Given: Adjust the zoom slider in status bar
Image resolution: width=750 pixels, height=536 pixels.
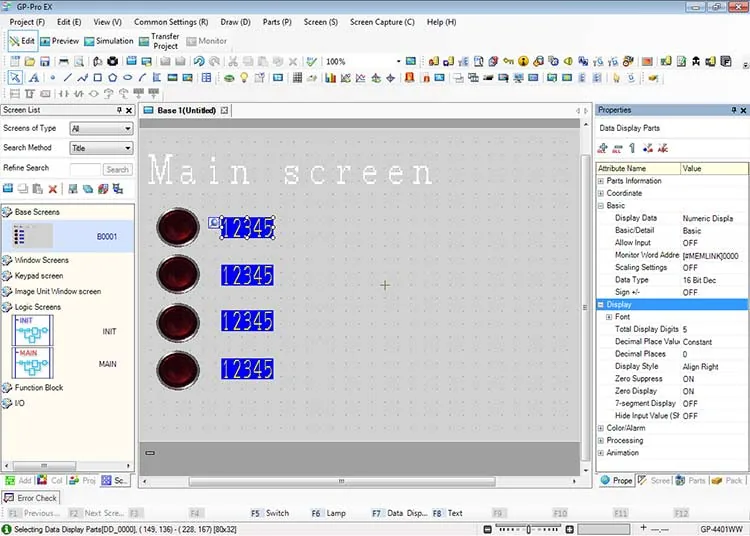Looking at the screenshot, I should point(529,529).
